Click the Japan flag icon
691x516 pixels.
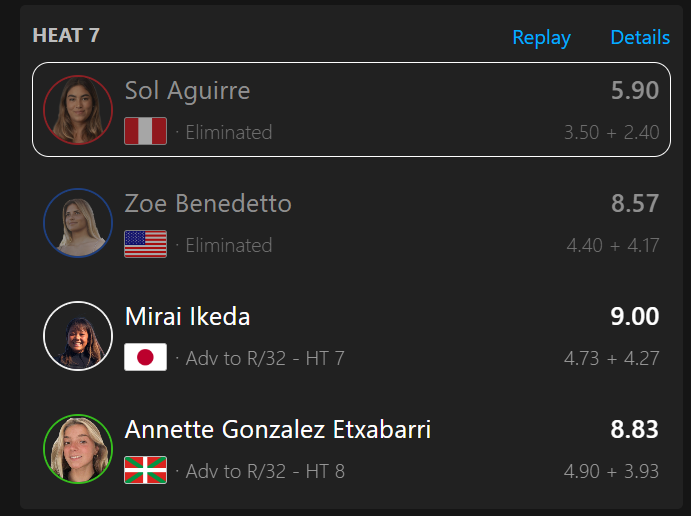pyautogui.click(x=145, y=357)
